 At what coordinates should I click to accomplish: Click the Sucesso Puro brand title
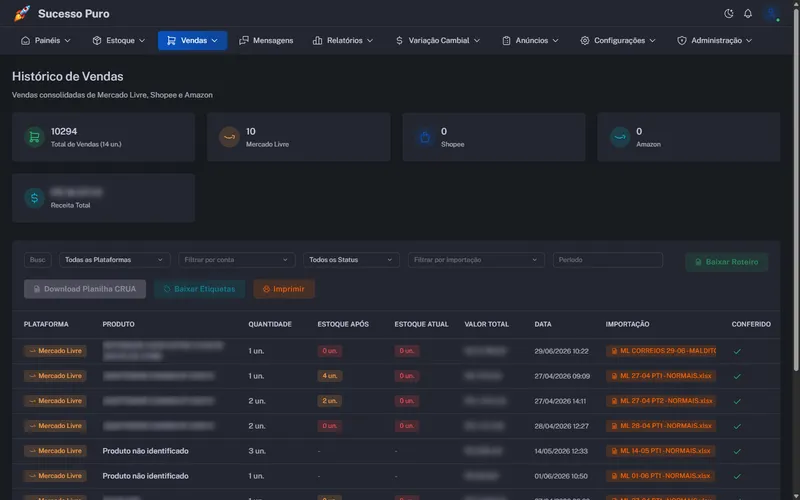coord(73,14)
